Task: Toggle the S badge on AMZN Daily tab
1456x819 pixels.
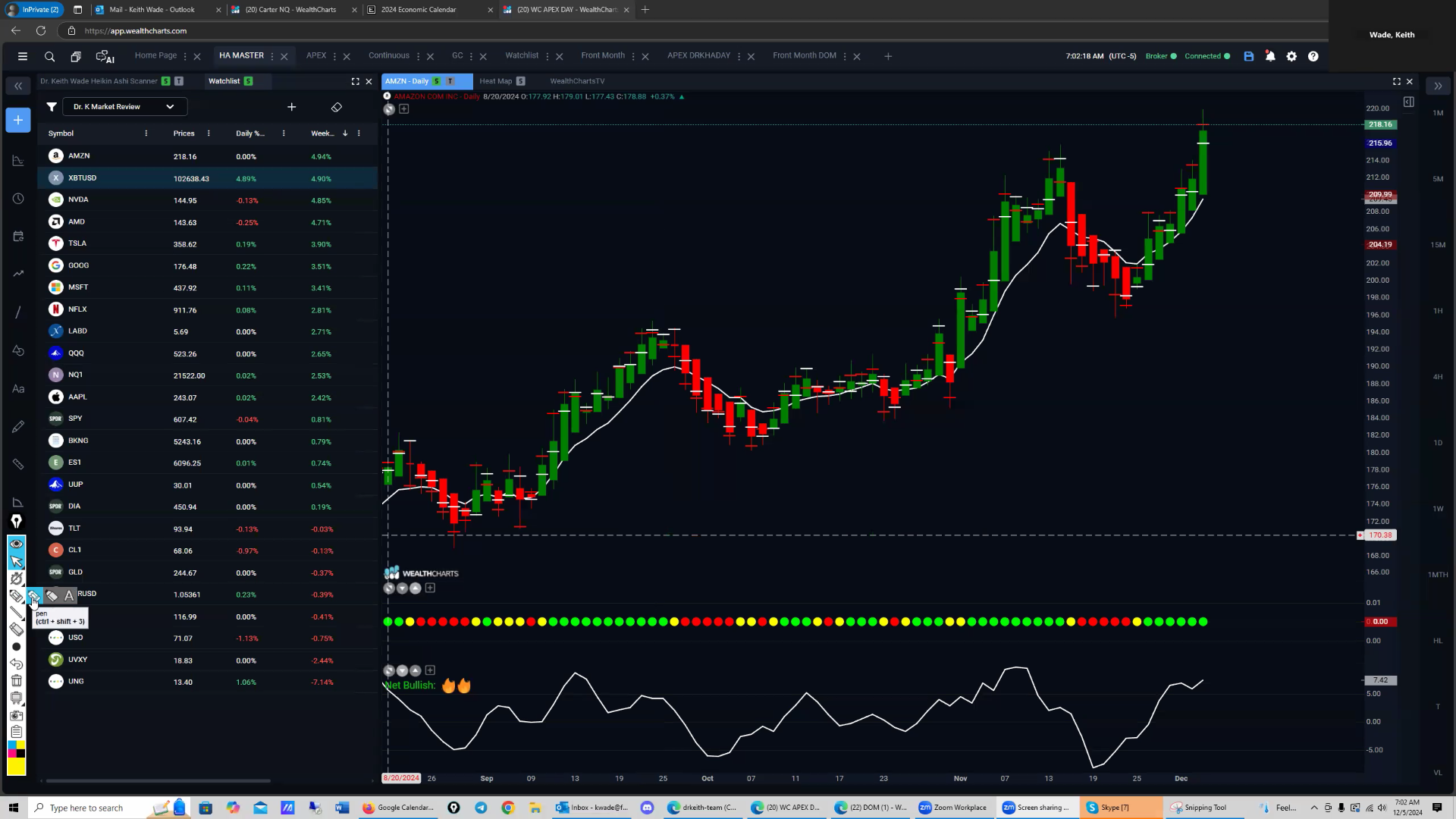Action: point(436,81)
